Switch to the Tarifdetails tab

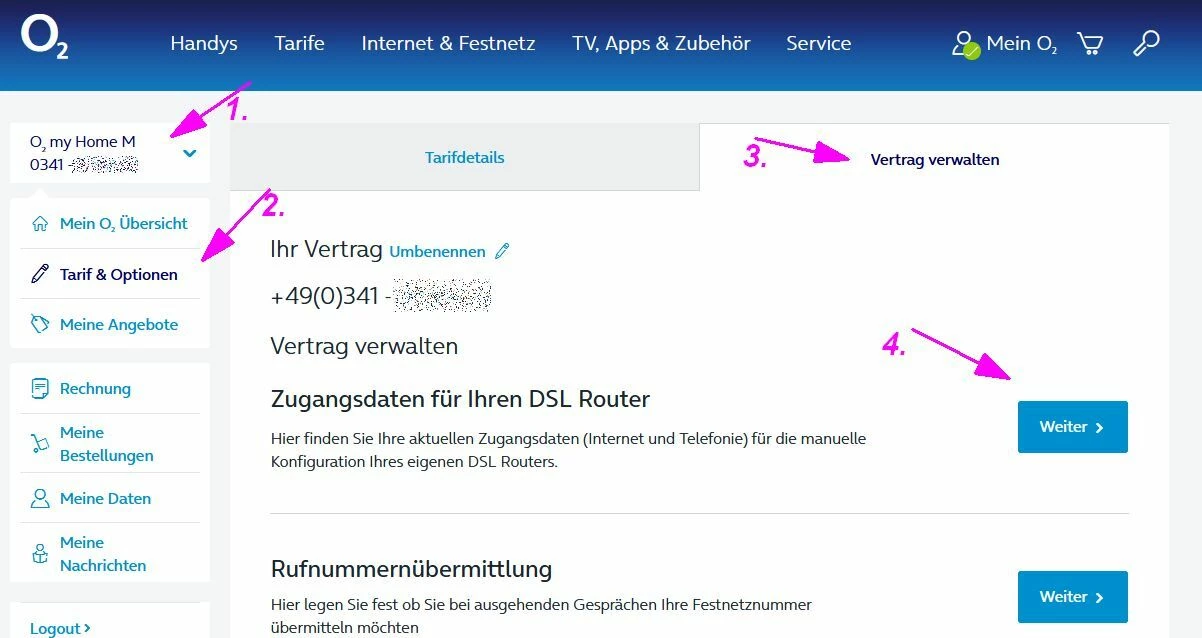[x=465, y=157]
